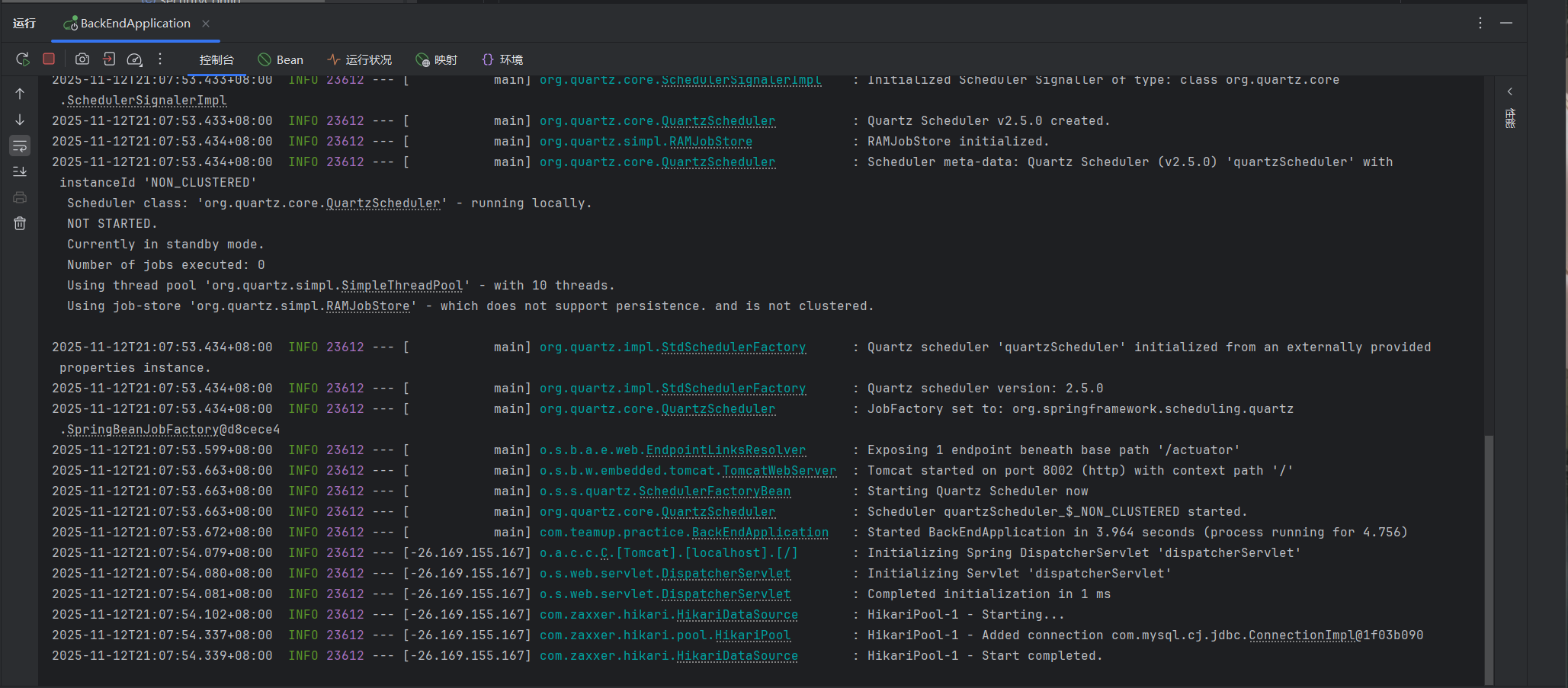
Task: Open RAMJobStore class link in logger column
Action: coord(710,142)
